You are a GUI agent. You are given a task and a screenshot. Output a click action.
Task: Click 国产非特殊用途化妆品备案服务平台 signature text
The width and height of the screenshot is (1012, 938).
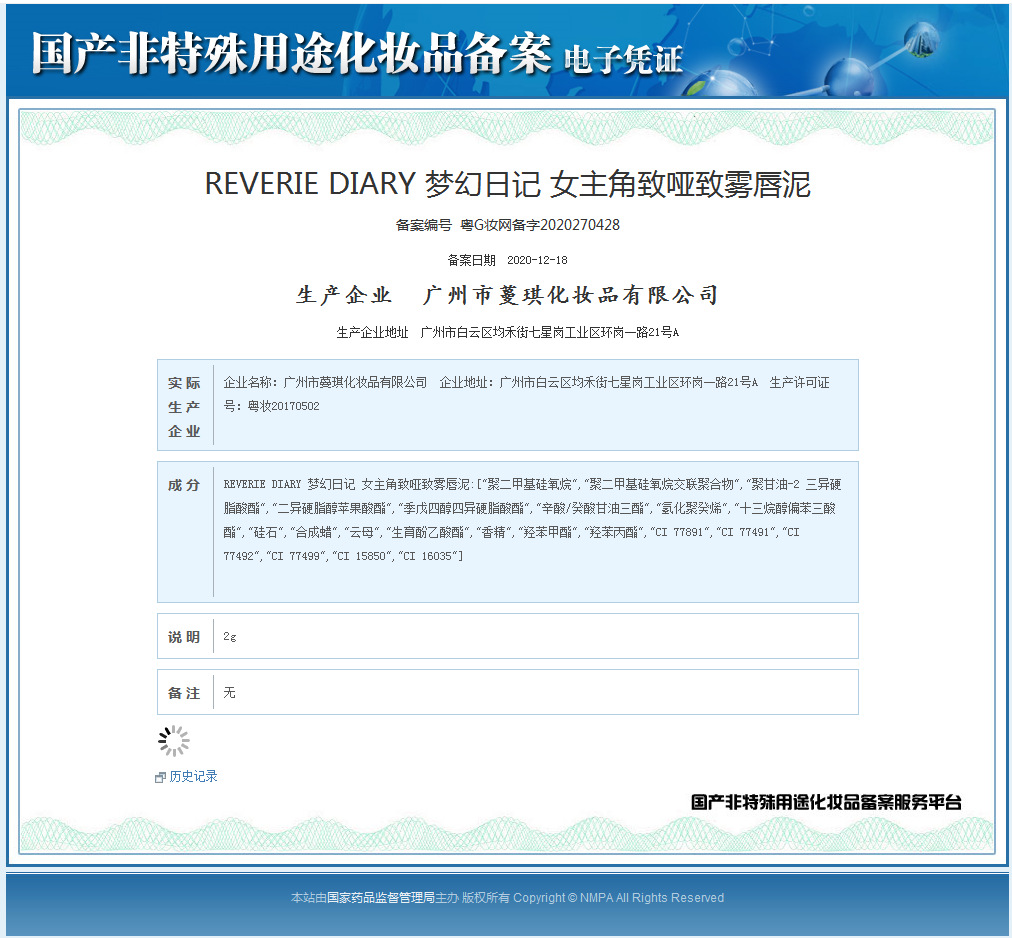click(x=826, y=802)
